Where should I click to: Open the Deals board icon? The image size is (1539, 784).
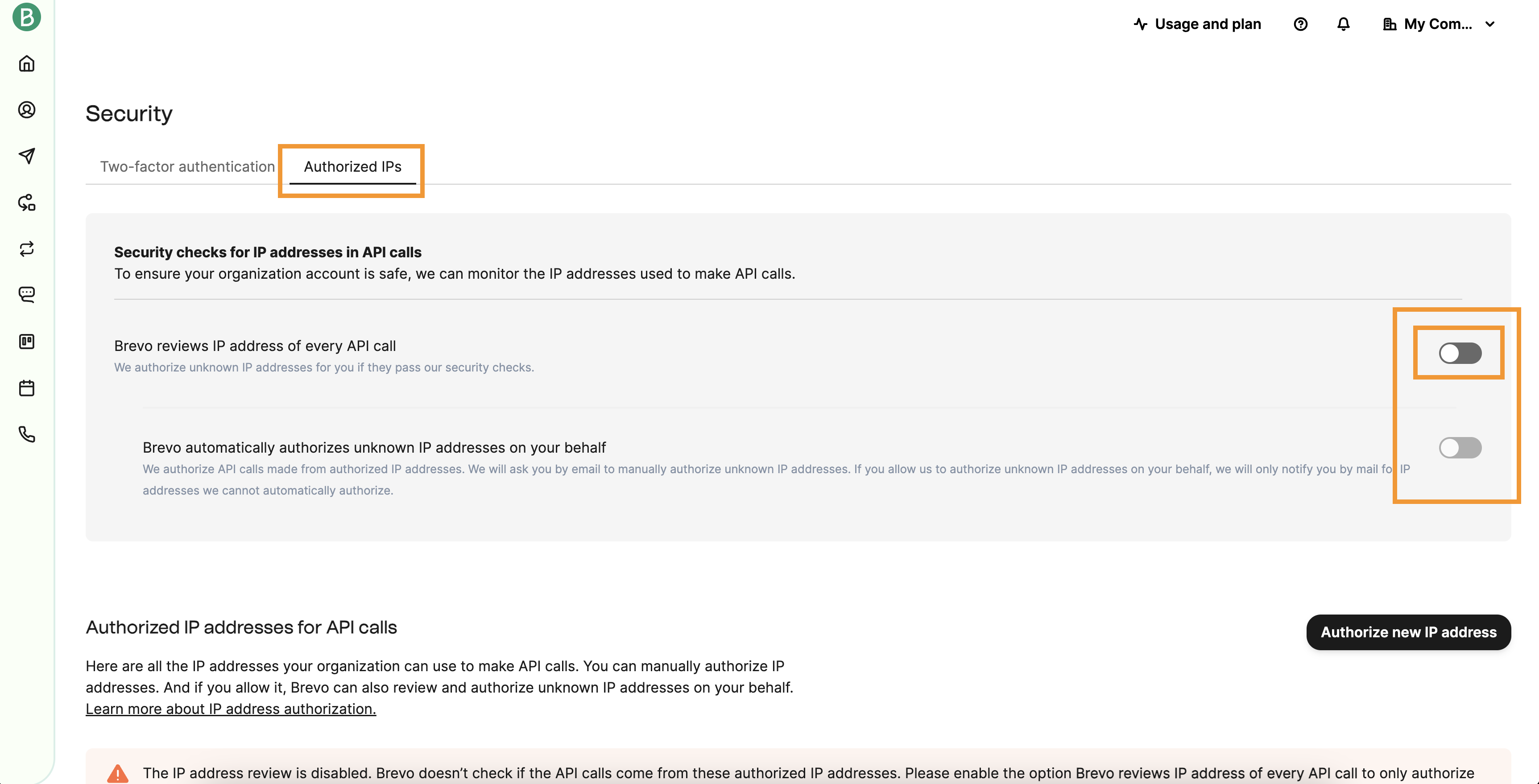(27, 342)
